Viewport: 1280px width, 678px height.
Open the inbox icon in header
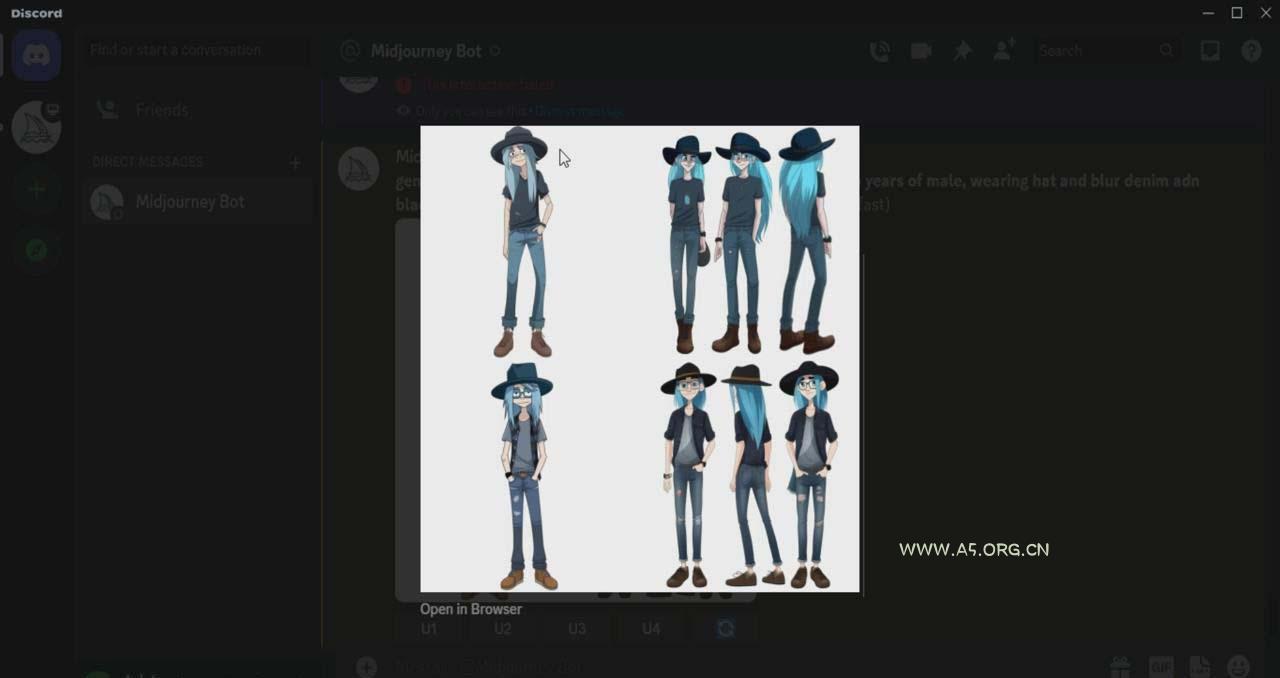click(1210, 51)
